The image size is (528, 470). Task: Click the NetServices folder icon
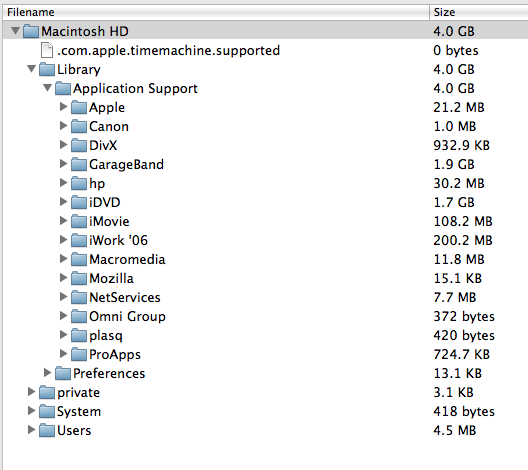(x=79, y=297)
